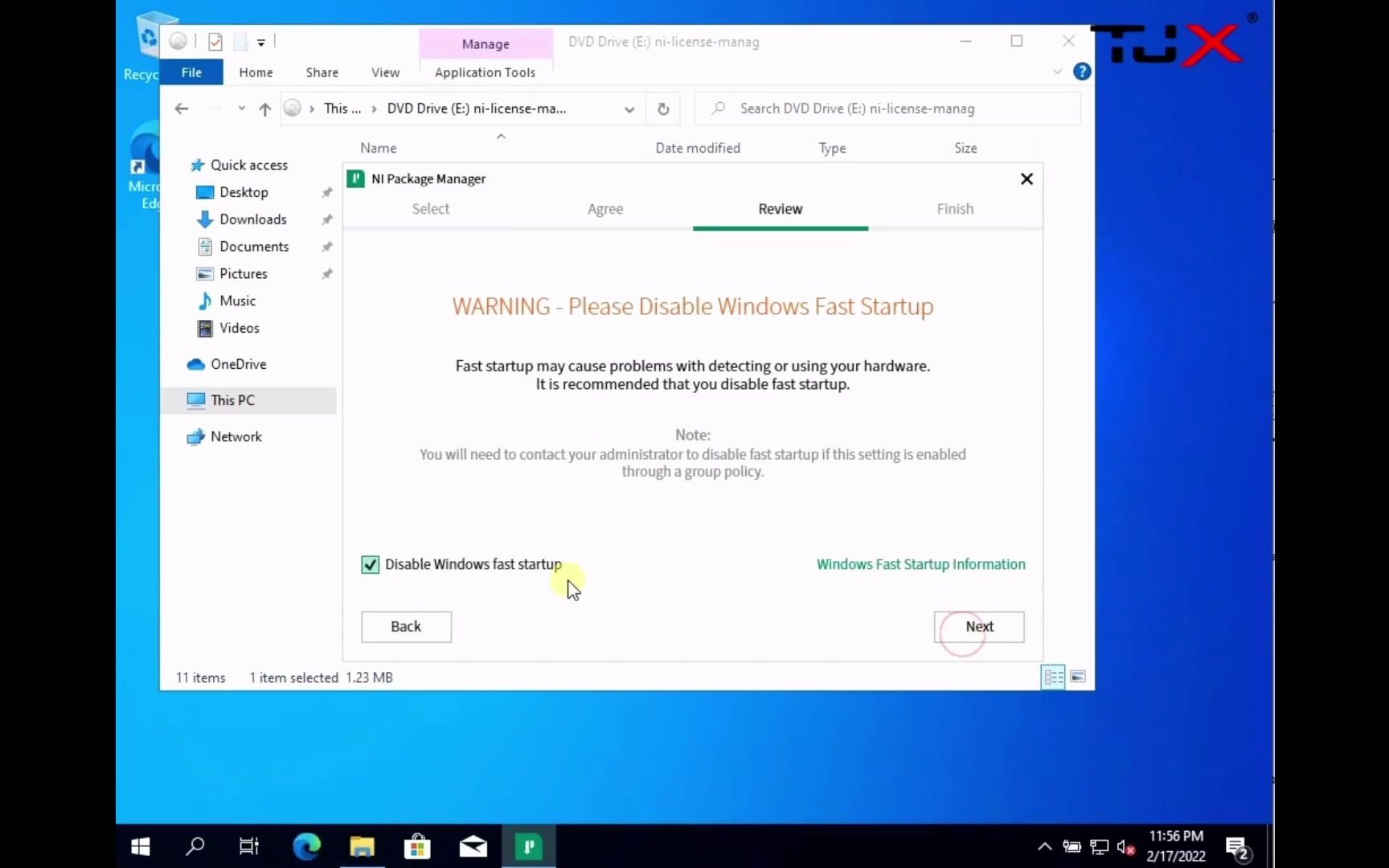Open the Windows Start menu
Viewport: 1389px width, 868px height.
pyautogui.click(x=141, y=846)
